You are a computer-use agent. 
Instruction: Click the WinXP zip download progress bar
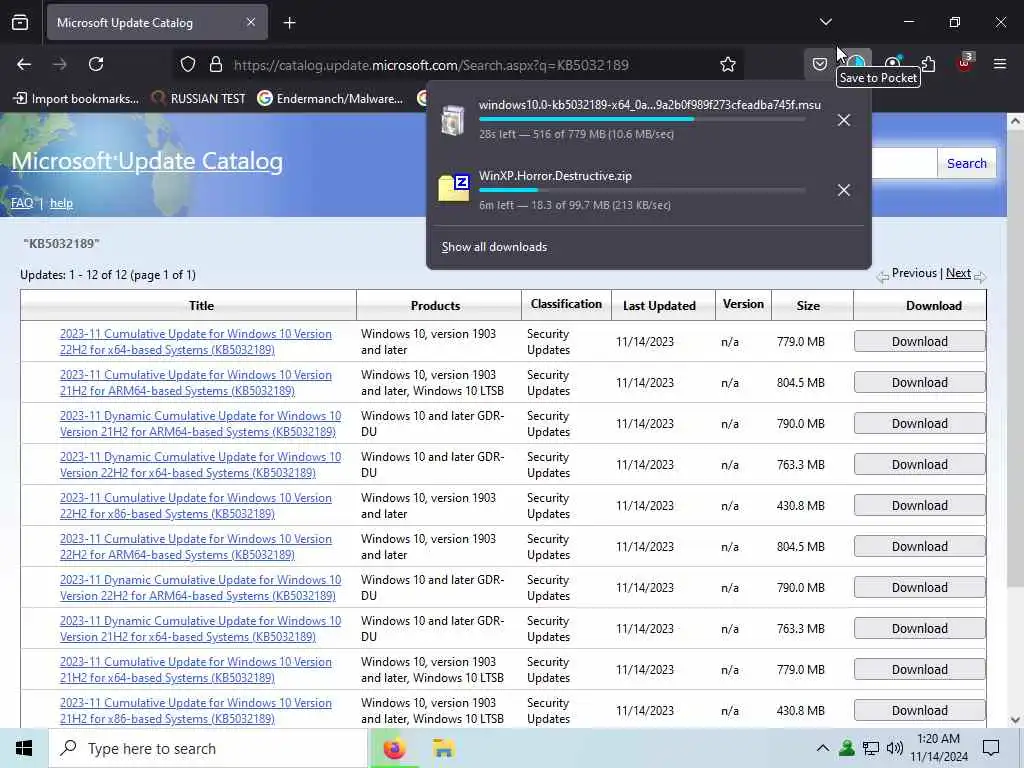(642, 190)
